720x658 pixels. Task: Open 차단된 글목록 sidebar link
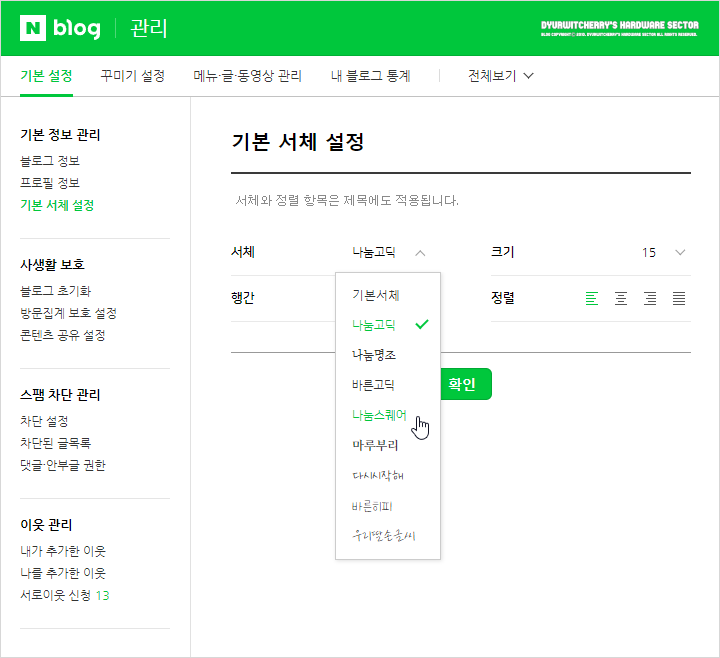(x=56, y=443)
